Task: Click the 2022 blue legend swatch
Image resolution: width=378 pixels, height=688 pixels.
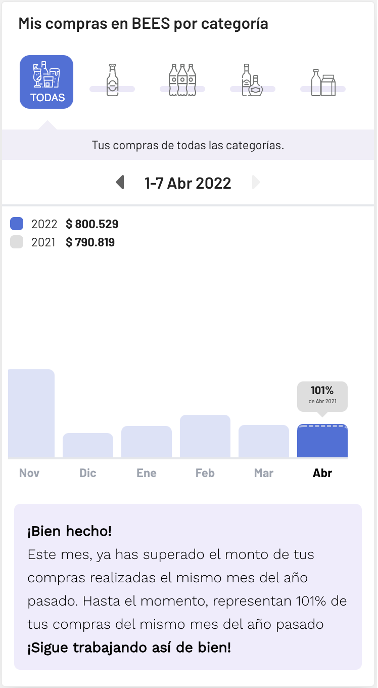Action: point(16,224)
